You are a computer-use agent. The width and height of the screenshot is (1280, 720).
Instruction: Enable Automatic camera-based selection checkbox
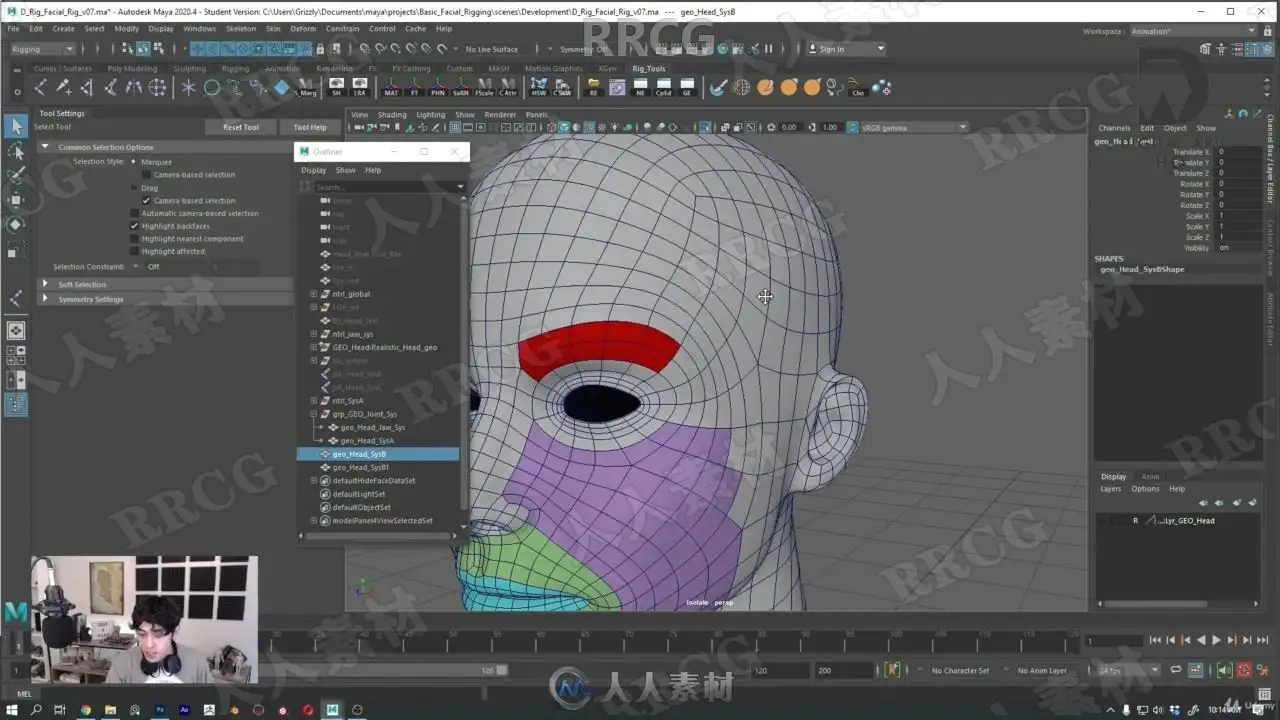pos(135,213)
